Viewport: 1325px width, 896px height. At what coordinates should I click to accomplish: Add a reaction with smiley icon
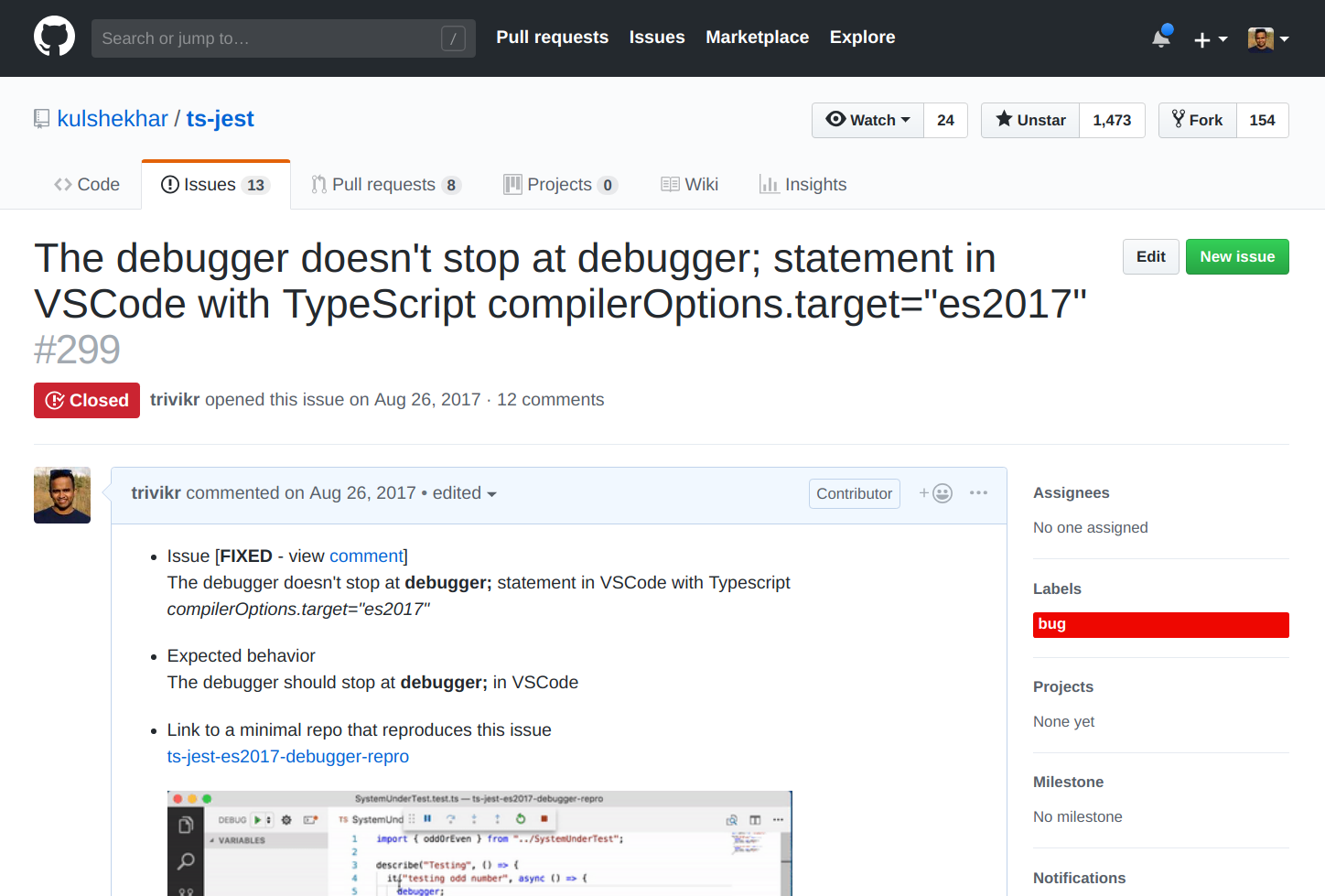tap(936, 493)
